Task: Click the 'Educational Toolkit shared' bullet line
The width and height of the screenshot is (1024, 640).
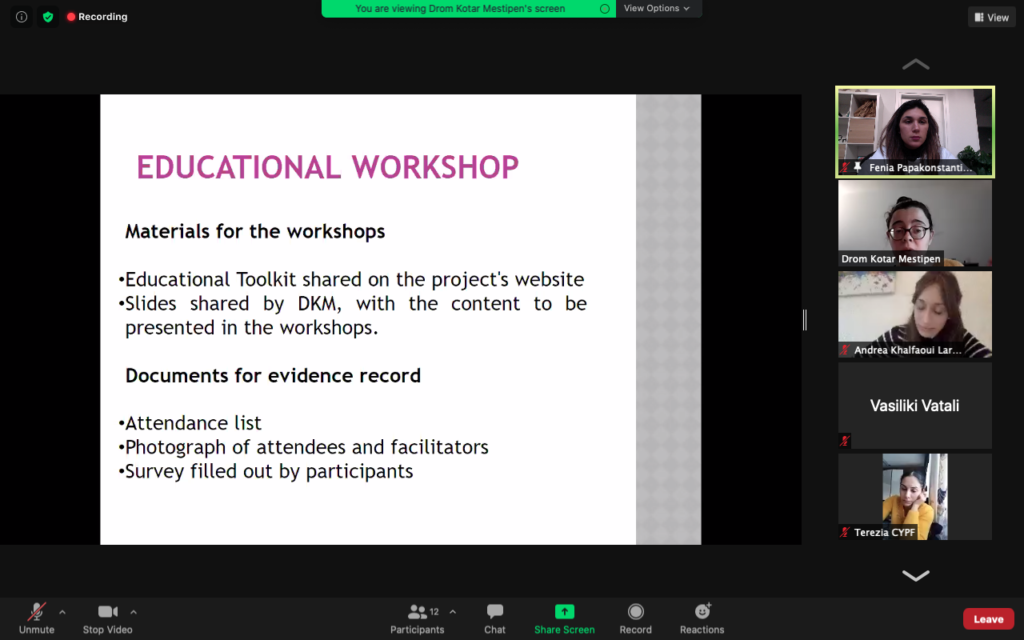Action: pyautogui.click(x=351, y=280)
